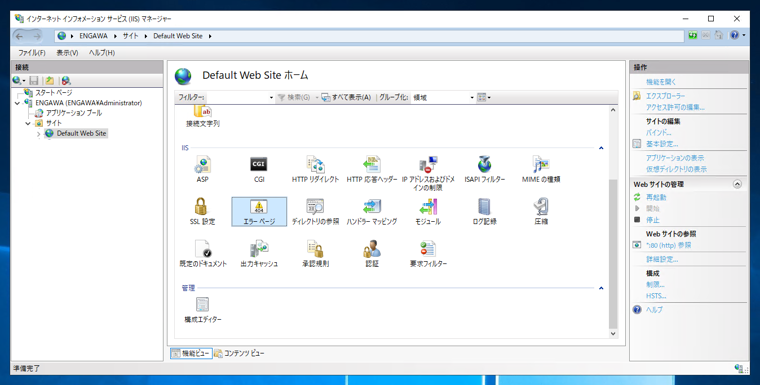Open ハンドラー マッピング feature

click(372, 211)
